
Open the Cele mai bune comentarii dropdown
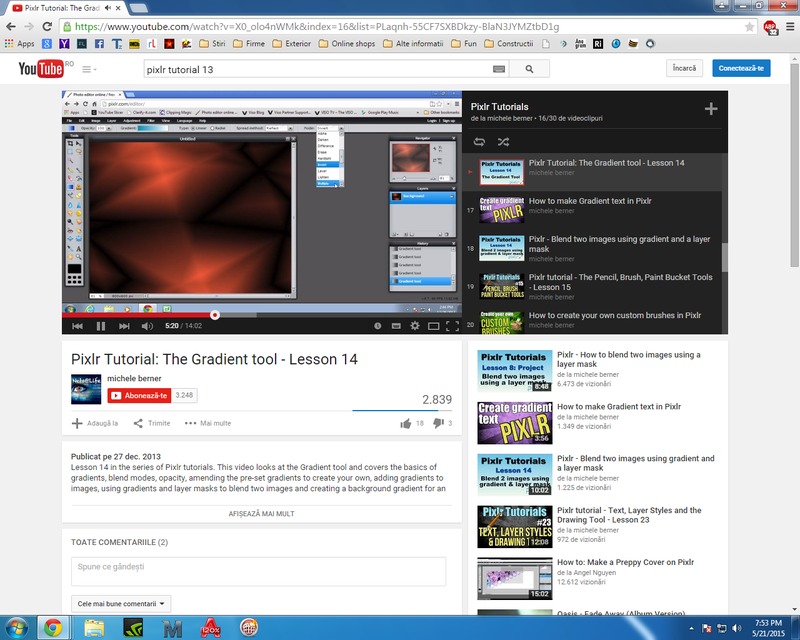(121, 604)
